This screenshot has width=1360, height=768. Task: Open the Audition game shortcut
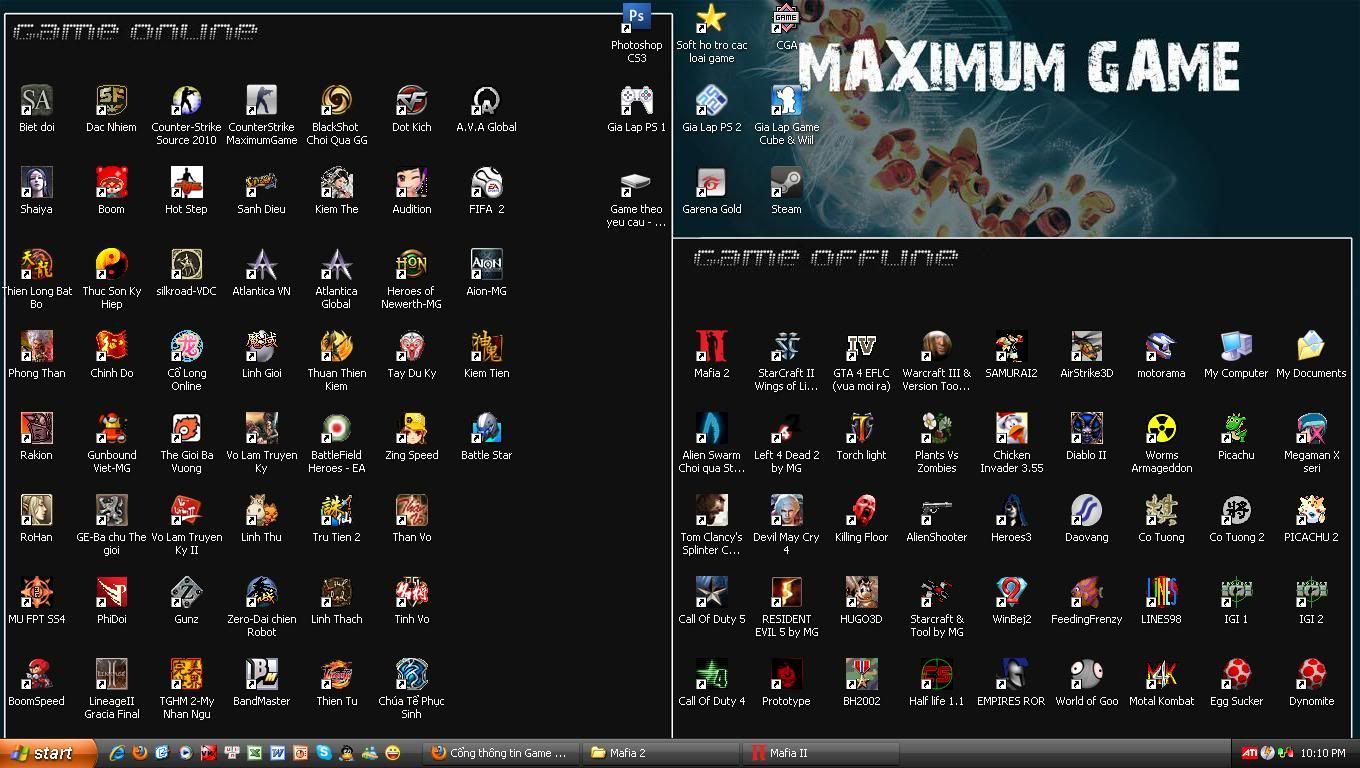click(411, 182)
